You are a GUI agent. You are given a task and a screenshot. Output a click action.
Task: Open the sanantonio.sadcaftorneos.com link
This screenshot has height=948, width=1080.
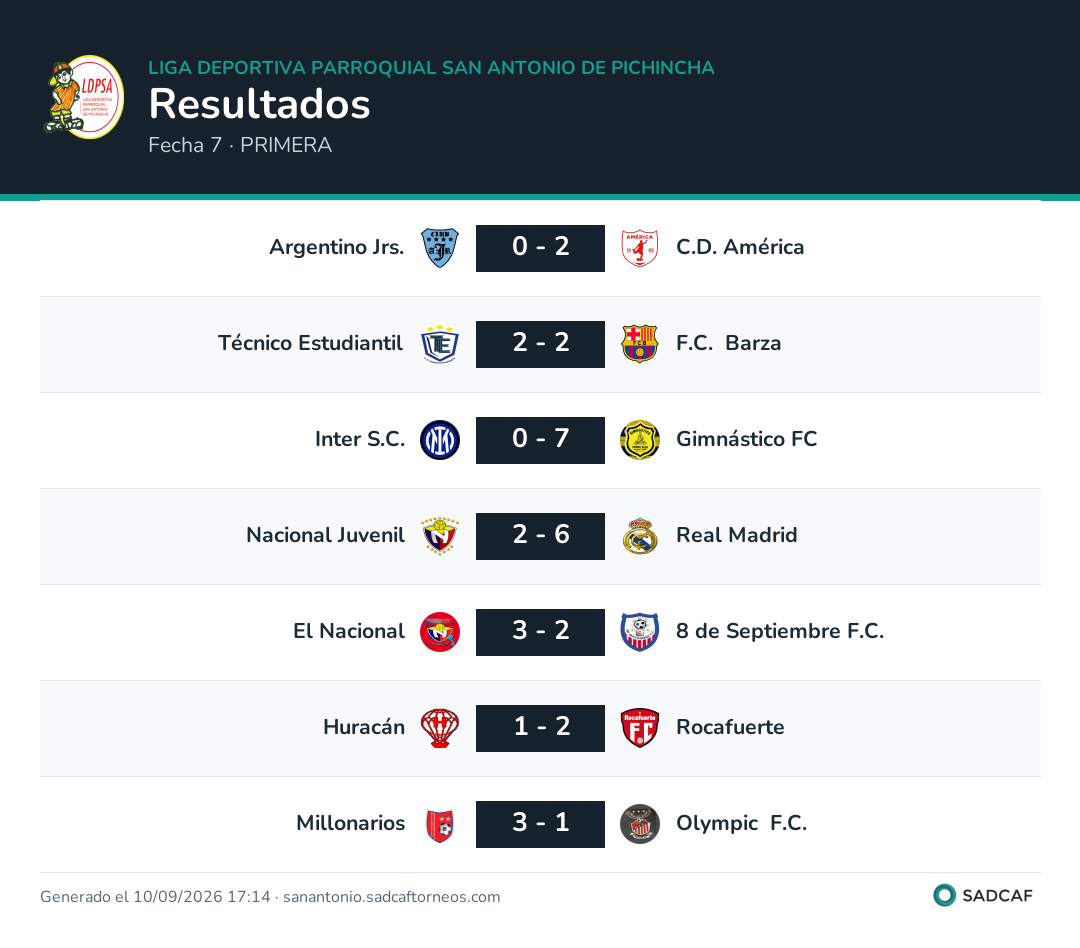click(x=391, y=897)
